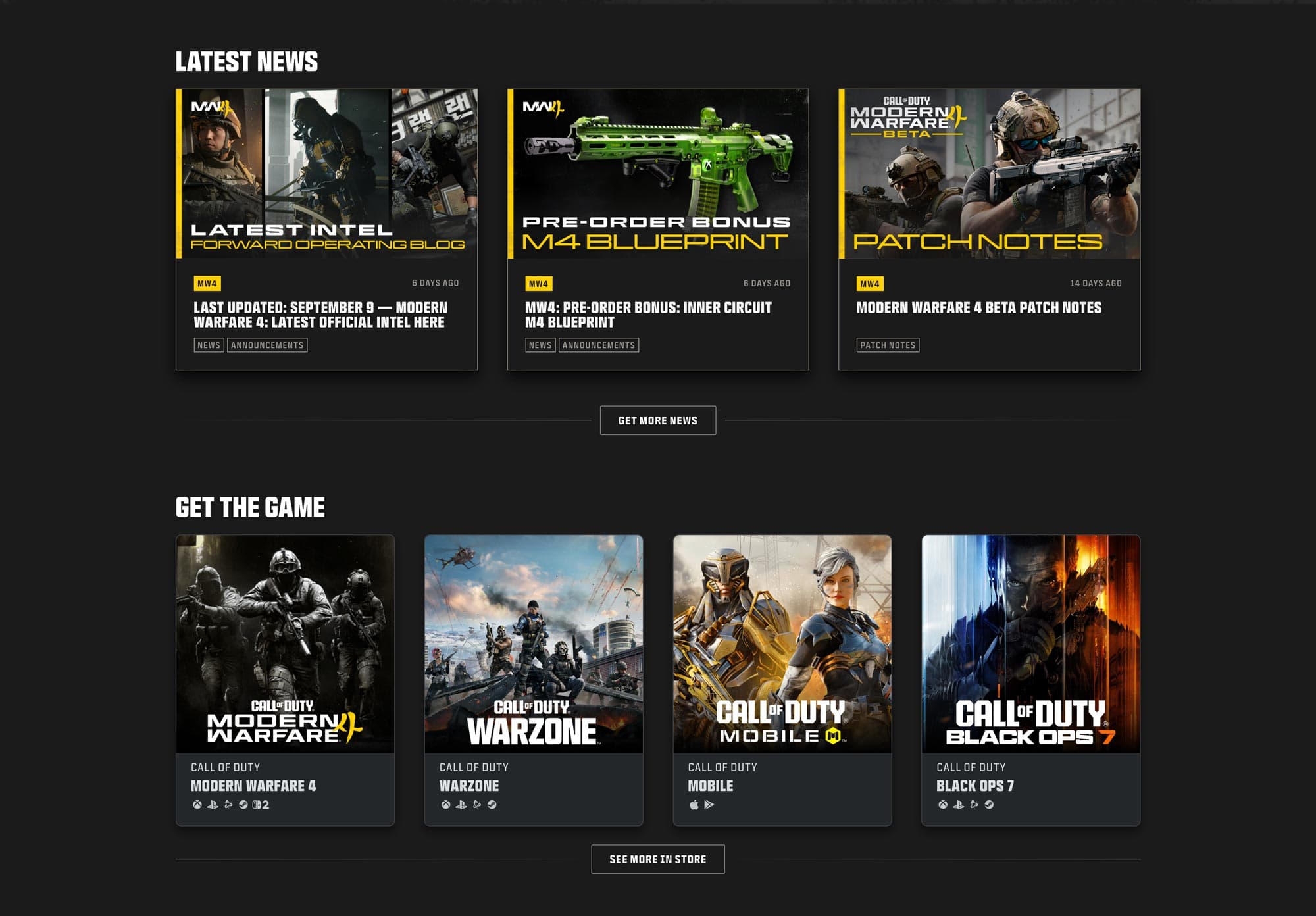The height and width of the screenshot is (916, 1316).
Task: Open the Announcements tag on the Latest Intel article
Action: (267, 345)
